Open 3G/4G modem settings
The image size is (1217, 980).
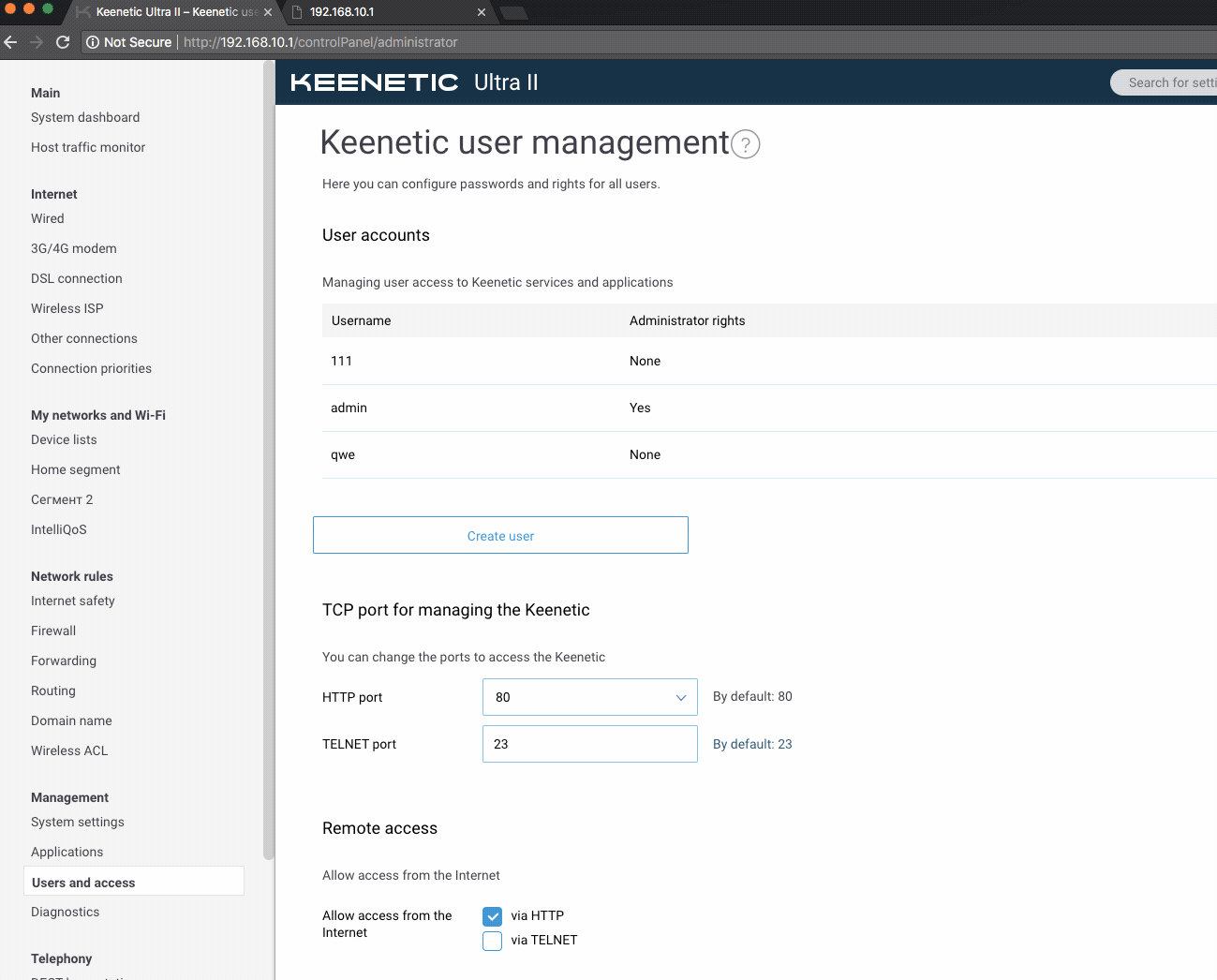tap(74, 248)
